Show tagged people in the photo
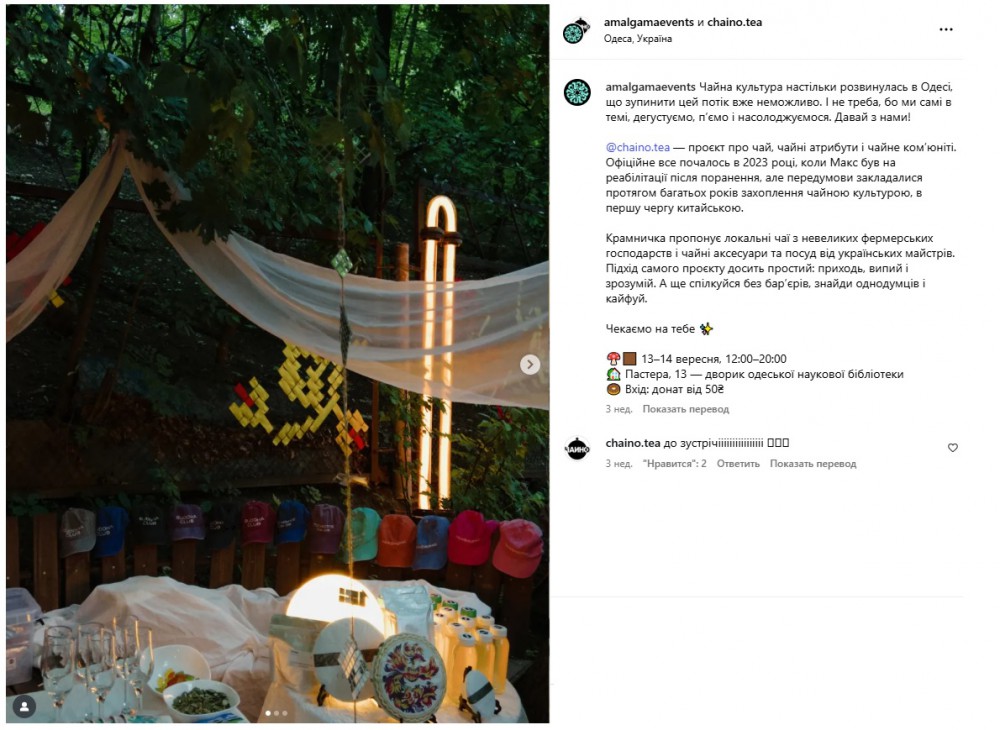 (24, 706)
